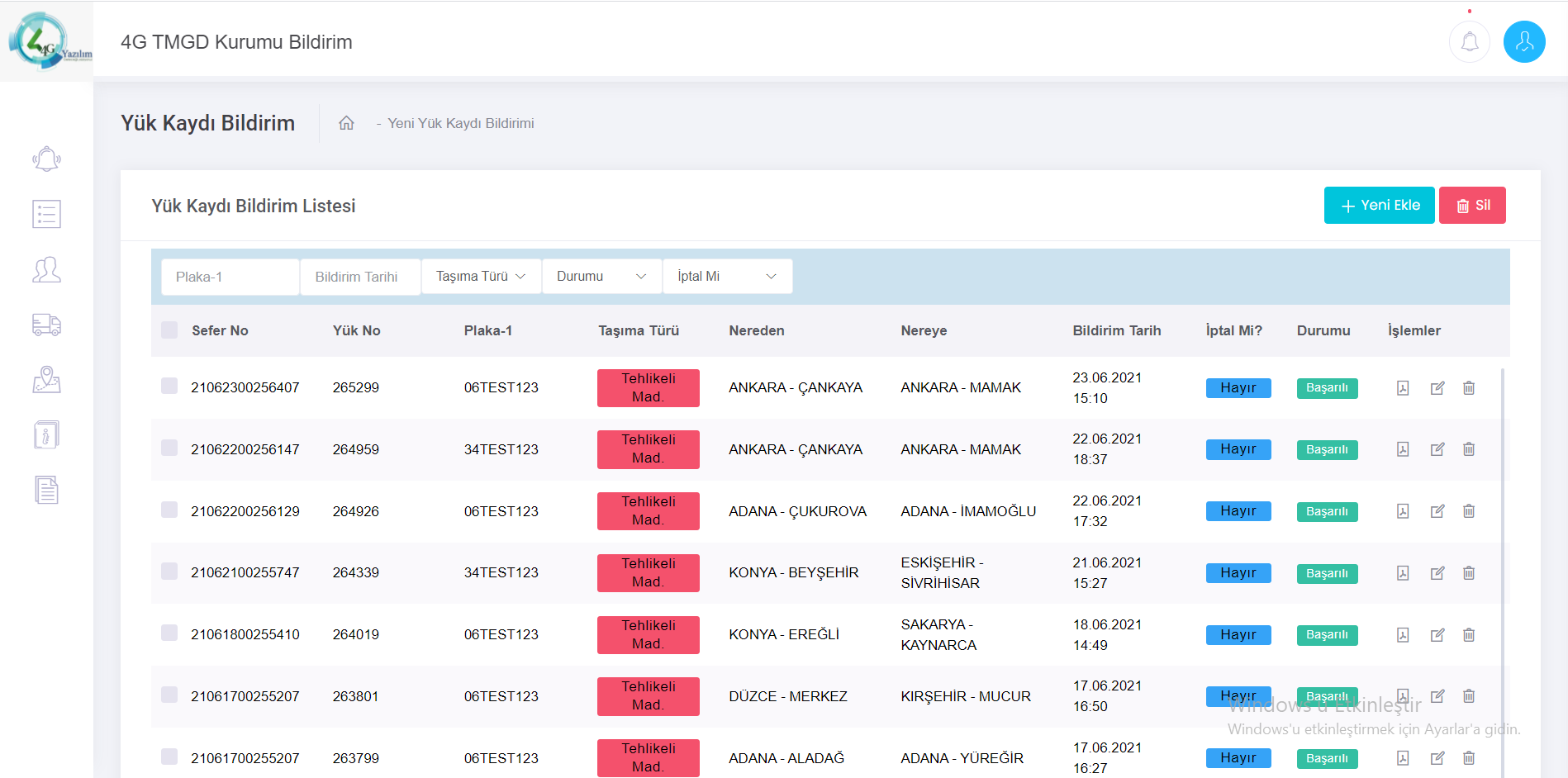
Task: Click the ADANA - İMAMOĞLU destination cell
Action: [968, 511]
